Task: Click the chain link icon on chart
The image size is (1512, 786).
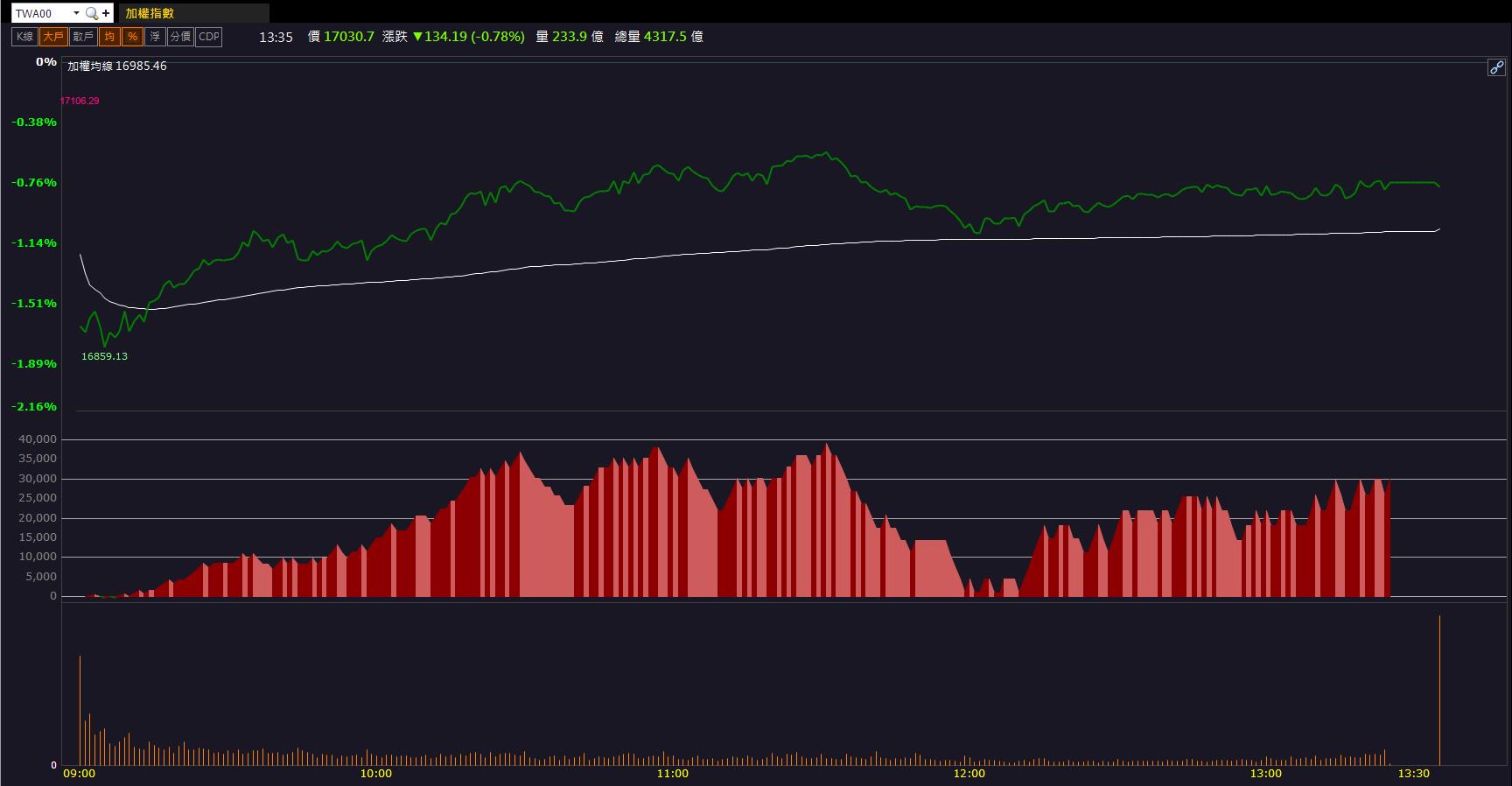Action: click(x=1496, y=67)
